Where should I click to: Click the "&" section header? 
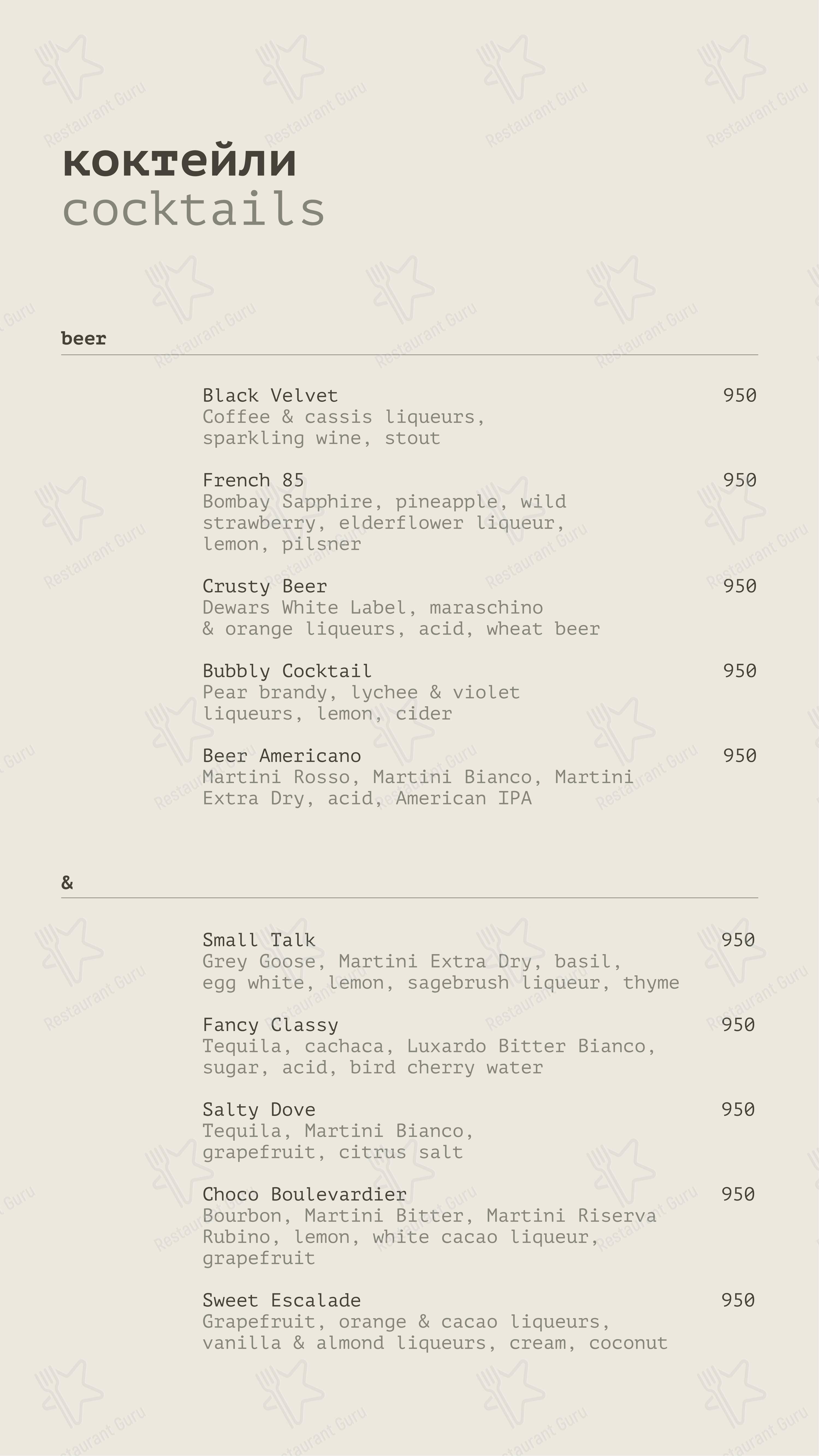(x=67, y=882)
